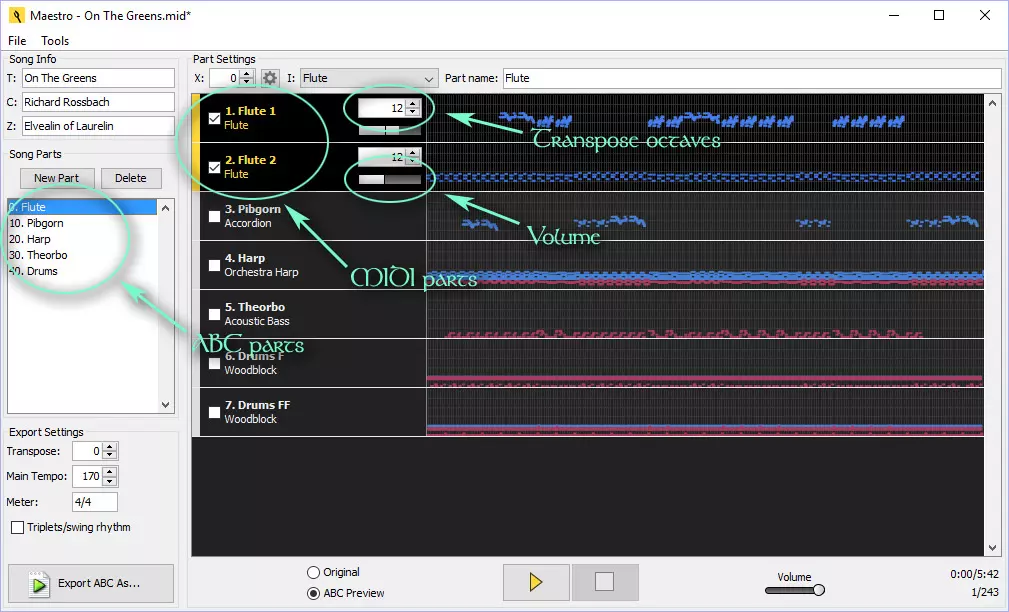Viewport: 1009px width, 612px height.
Task: Click the Harp track note display
Action: click(705, 265)
